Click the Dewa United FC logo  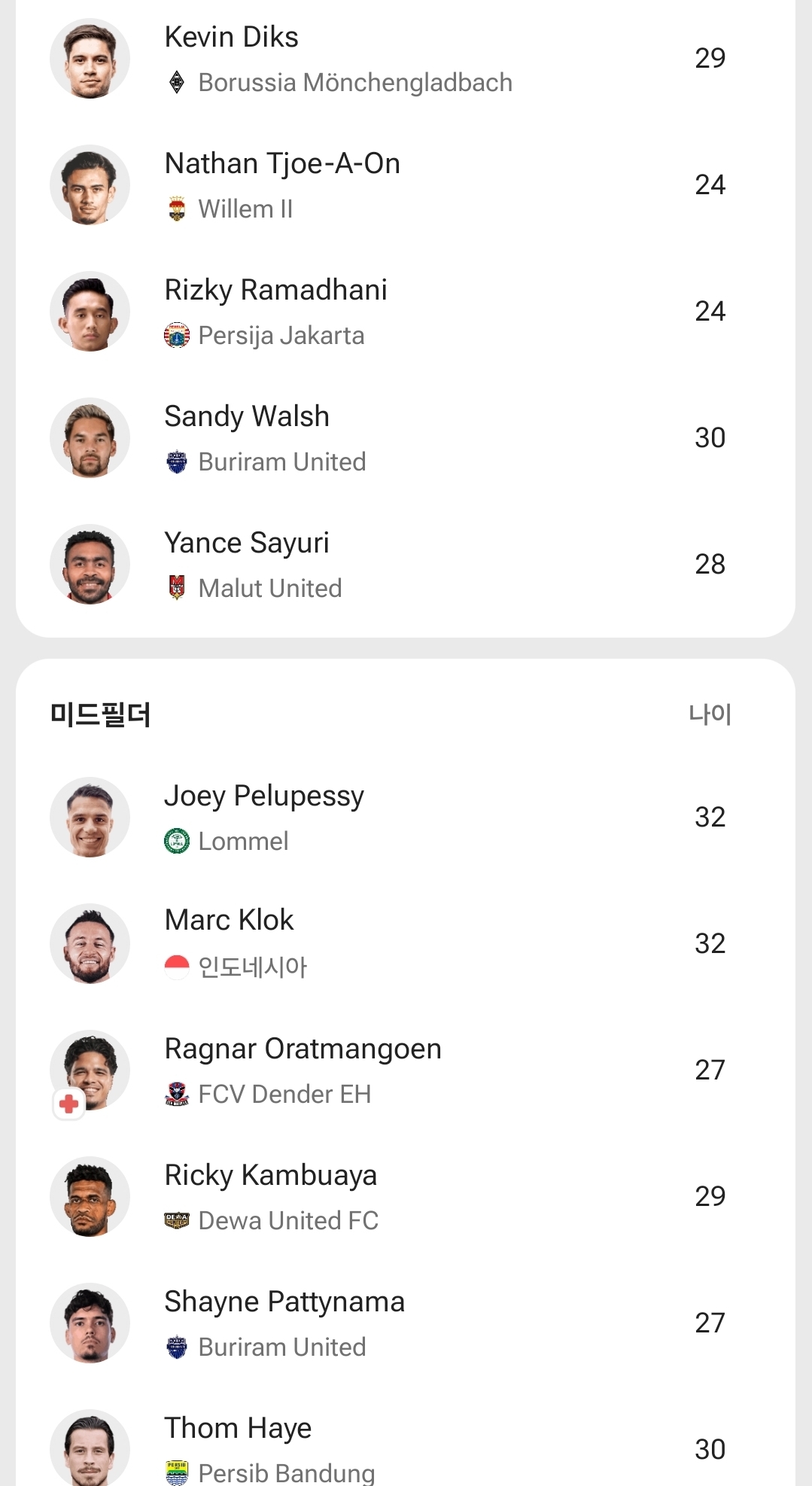[x=177, y=1220]
